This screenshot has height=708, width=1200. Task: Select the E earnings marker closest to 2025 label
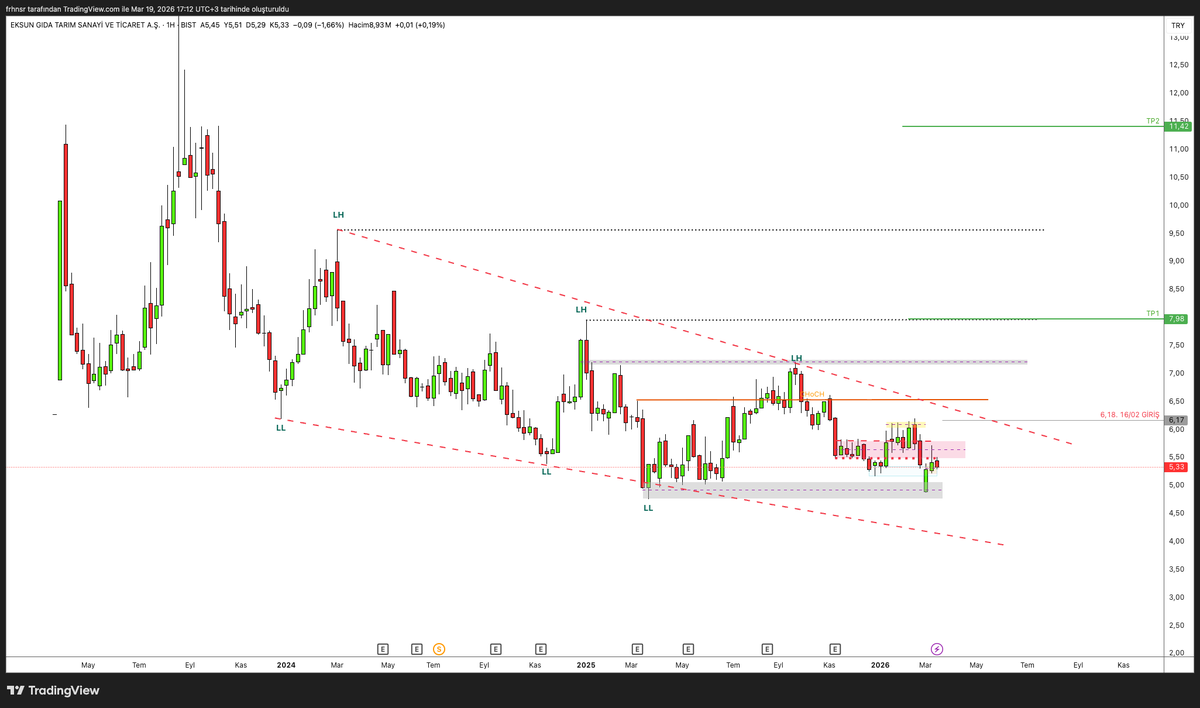point(541,648)
